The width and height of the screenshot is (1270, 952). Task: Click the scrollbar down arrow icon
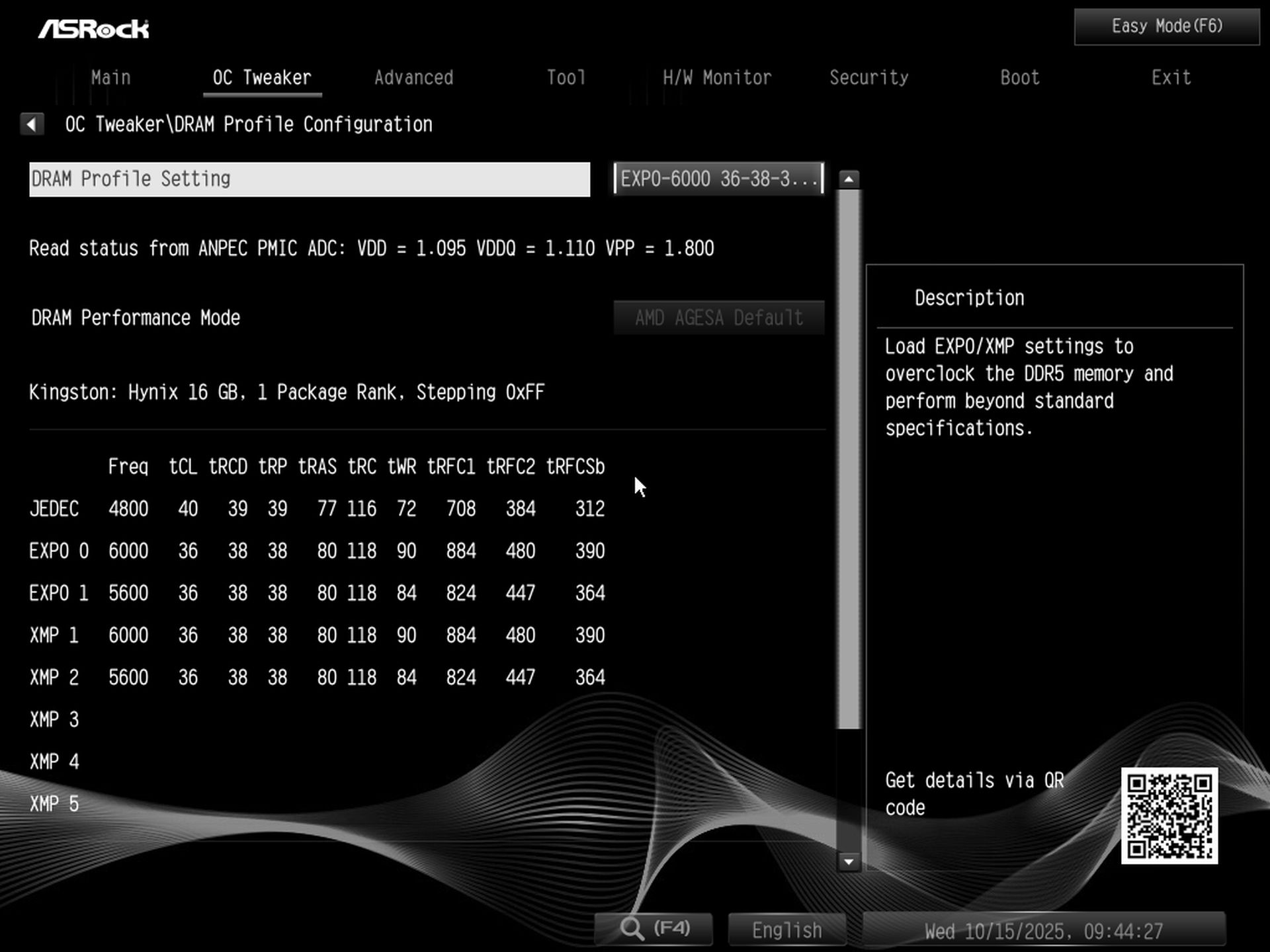tap(849, 861)
